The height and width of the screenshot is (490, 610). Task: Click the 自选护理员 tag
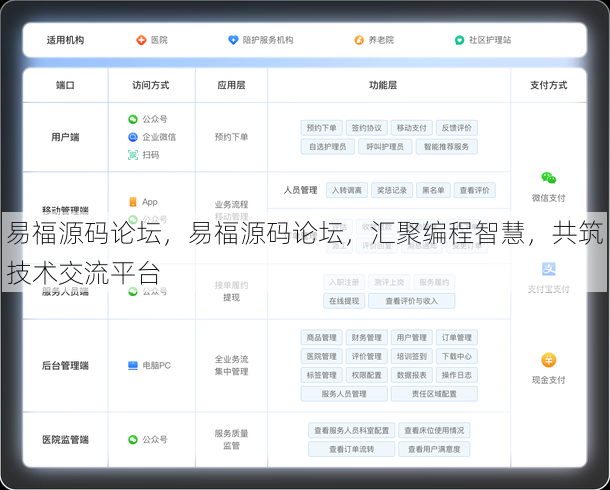point(328,147)
